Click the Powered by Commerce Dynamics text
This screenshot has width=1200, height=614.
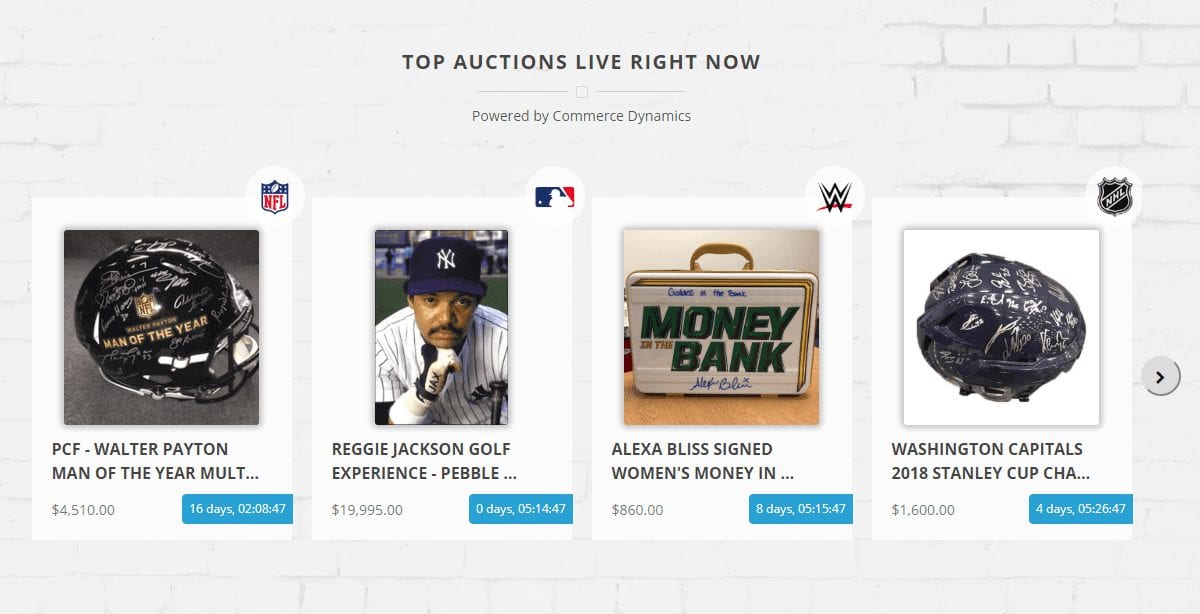tap(581, 116)
